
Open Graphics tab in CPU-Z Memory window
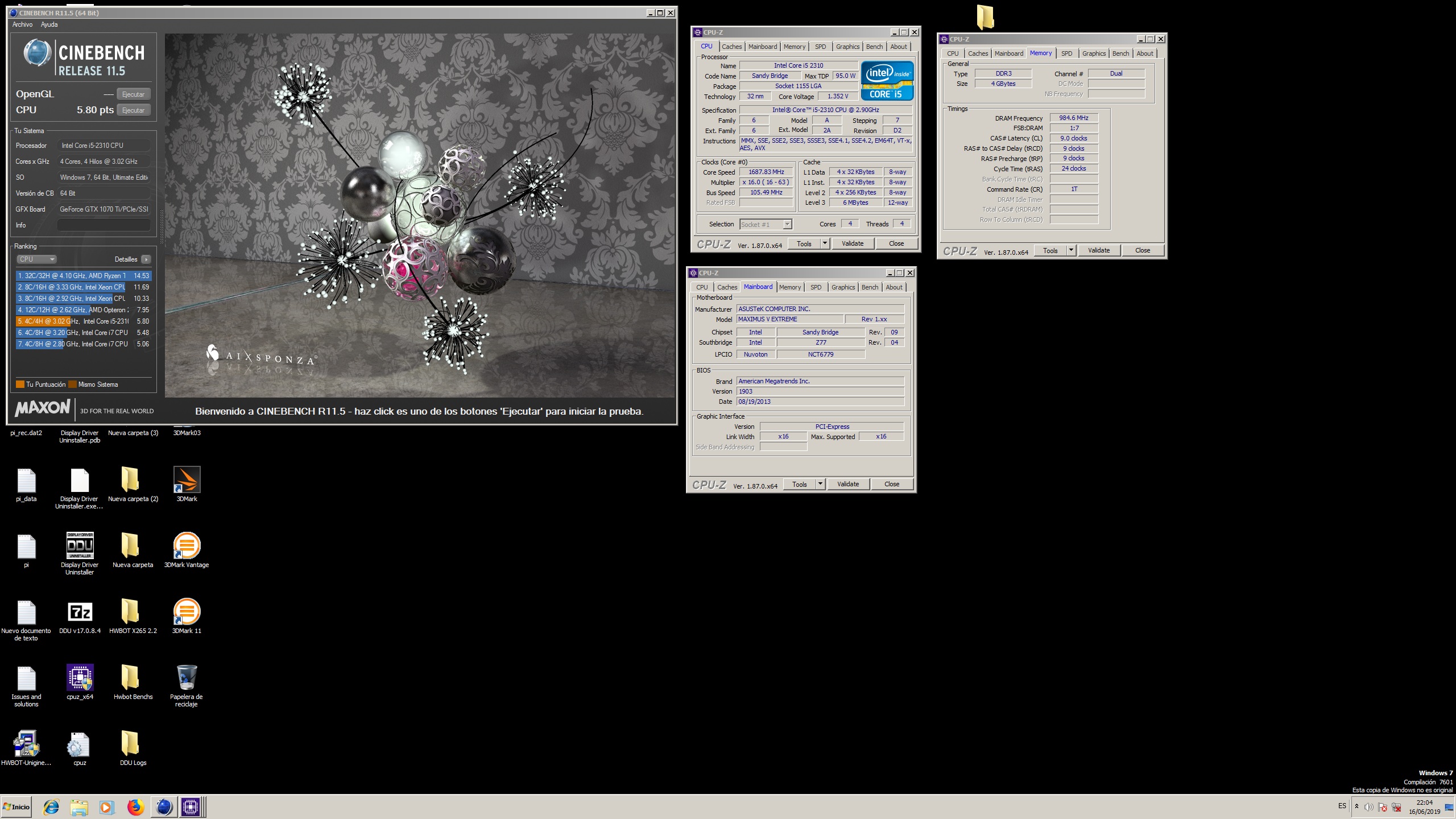click(x=1094, y=53)
